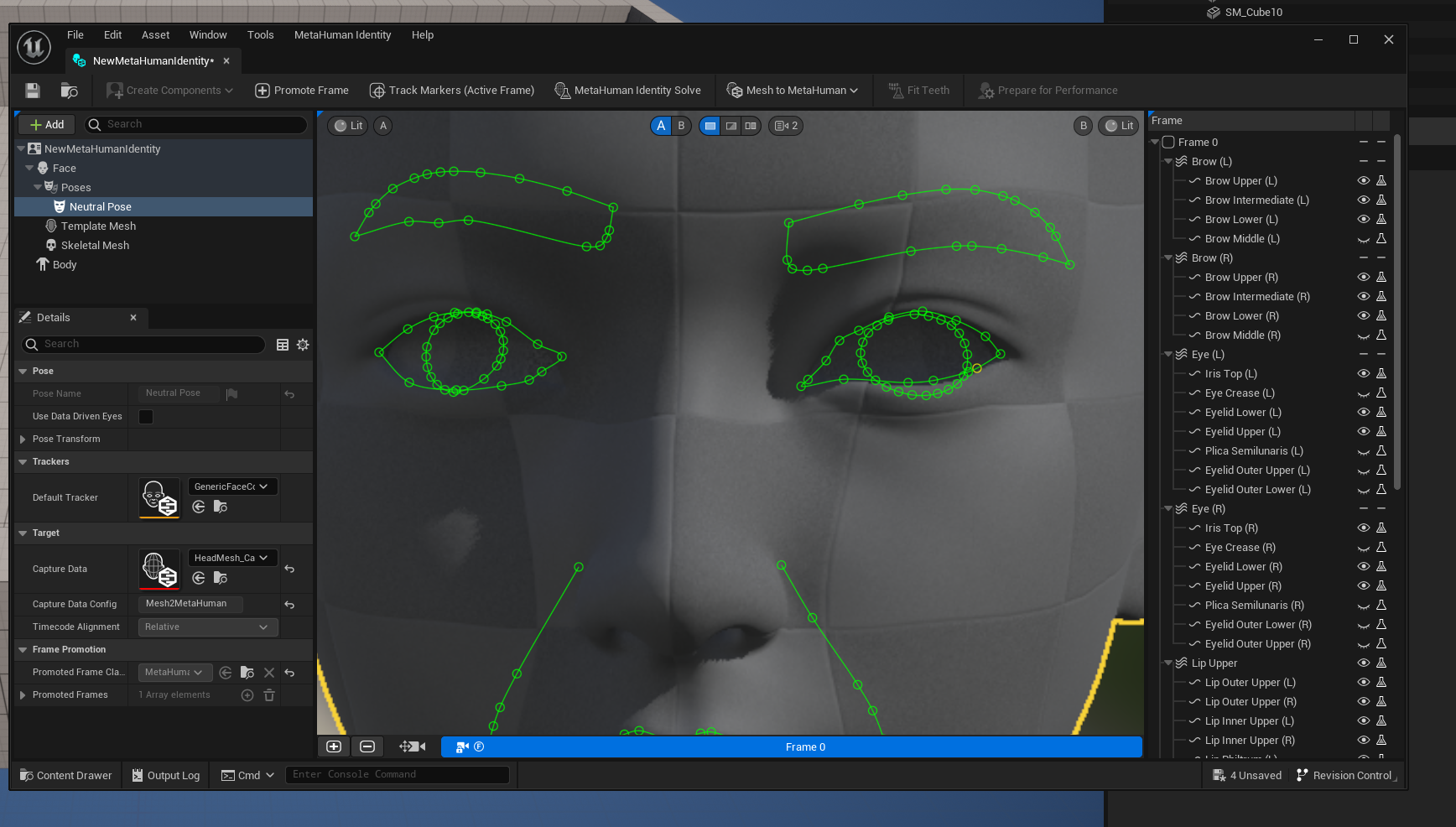
Task: Open the File menu
Action: coord(75,35)
